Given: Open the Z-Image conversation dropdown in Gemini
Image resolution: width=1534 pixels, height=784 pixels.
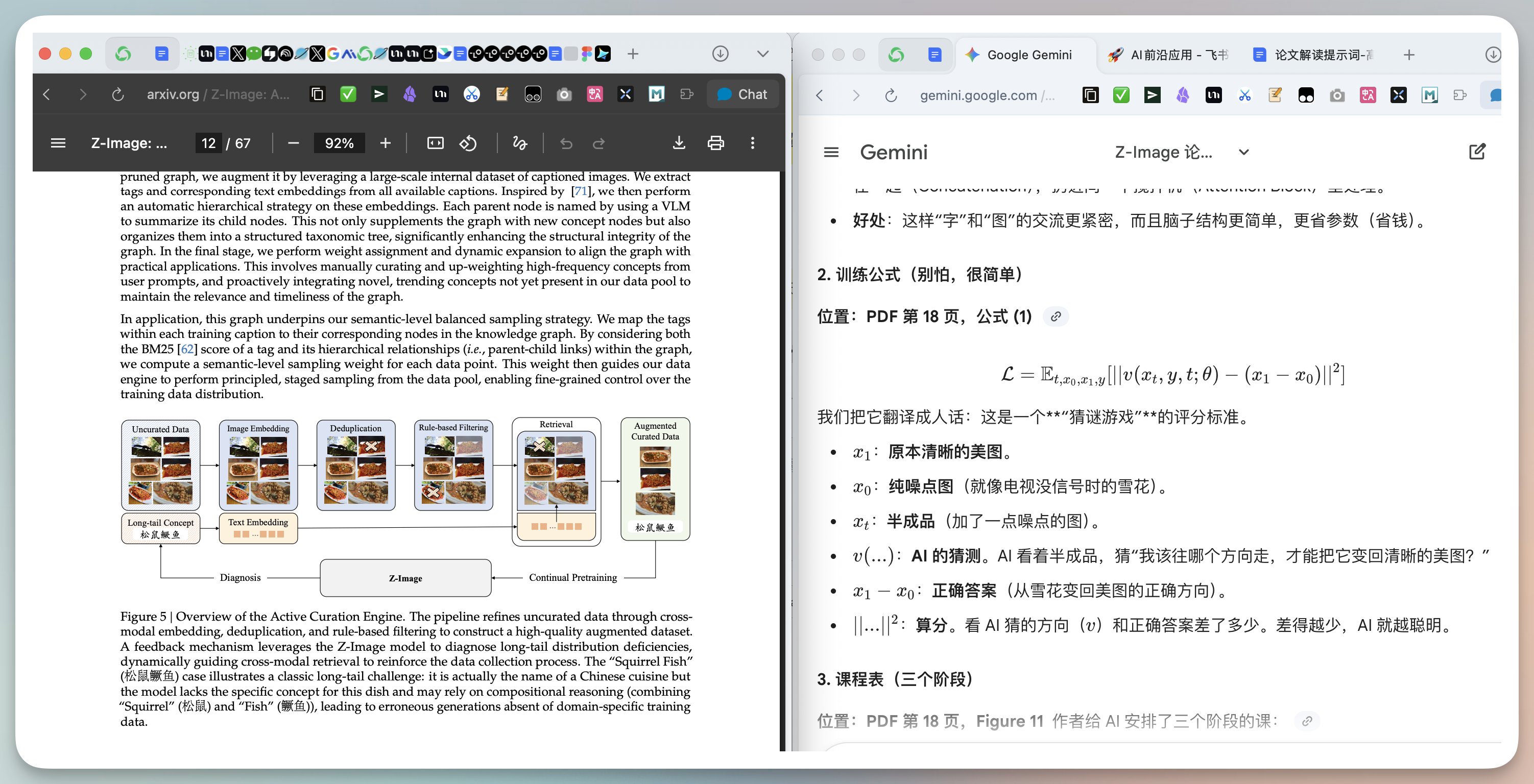Looking at the screenshot, I should [x=1243, y=152].
